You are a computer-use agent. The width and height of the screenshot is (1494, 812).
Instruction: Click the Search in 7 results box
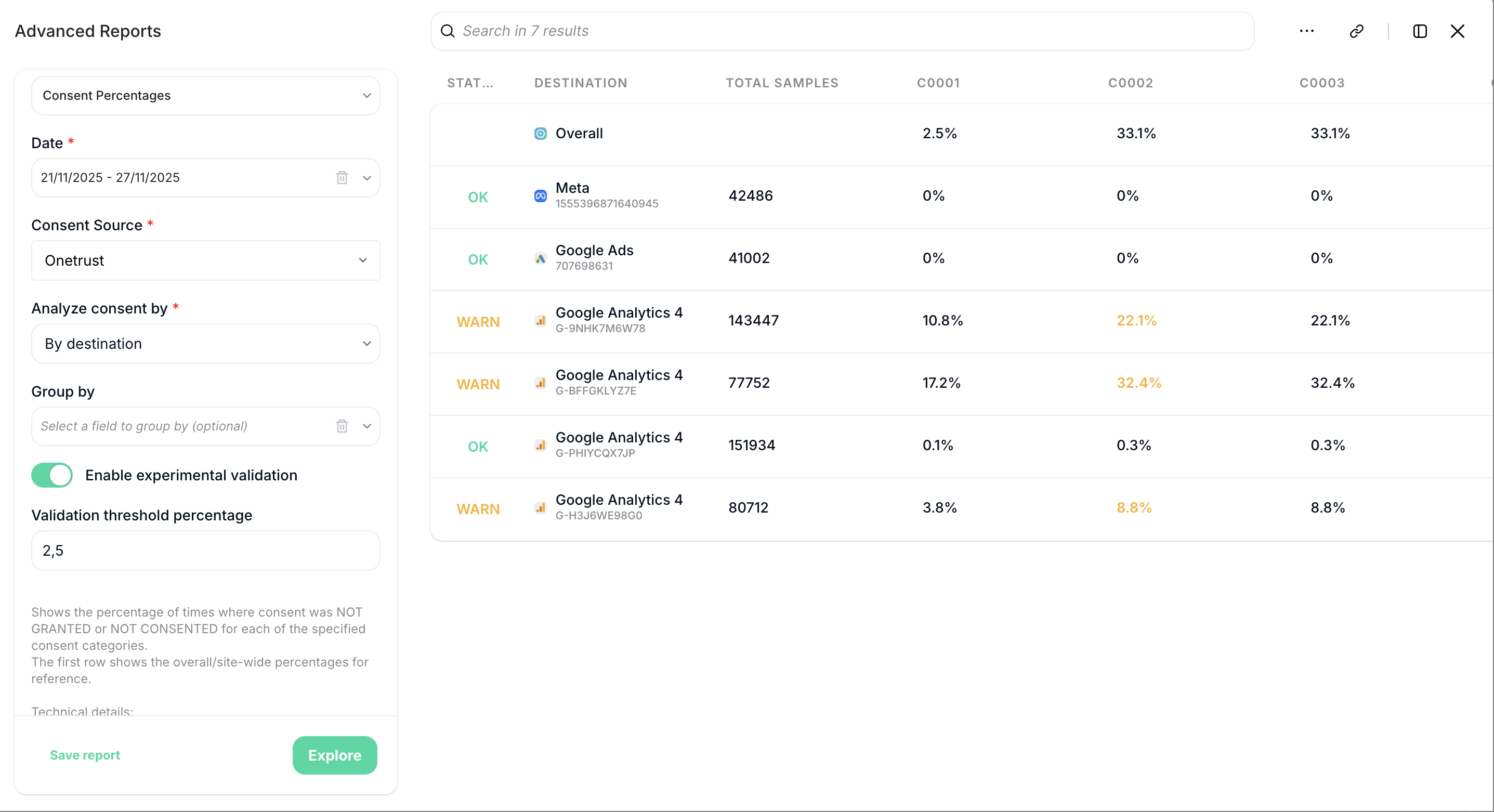tap(841, 31)
